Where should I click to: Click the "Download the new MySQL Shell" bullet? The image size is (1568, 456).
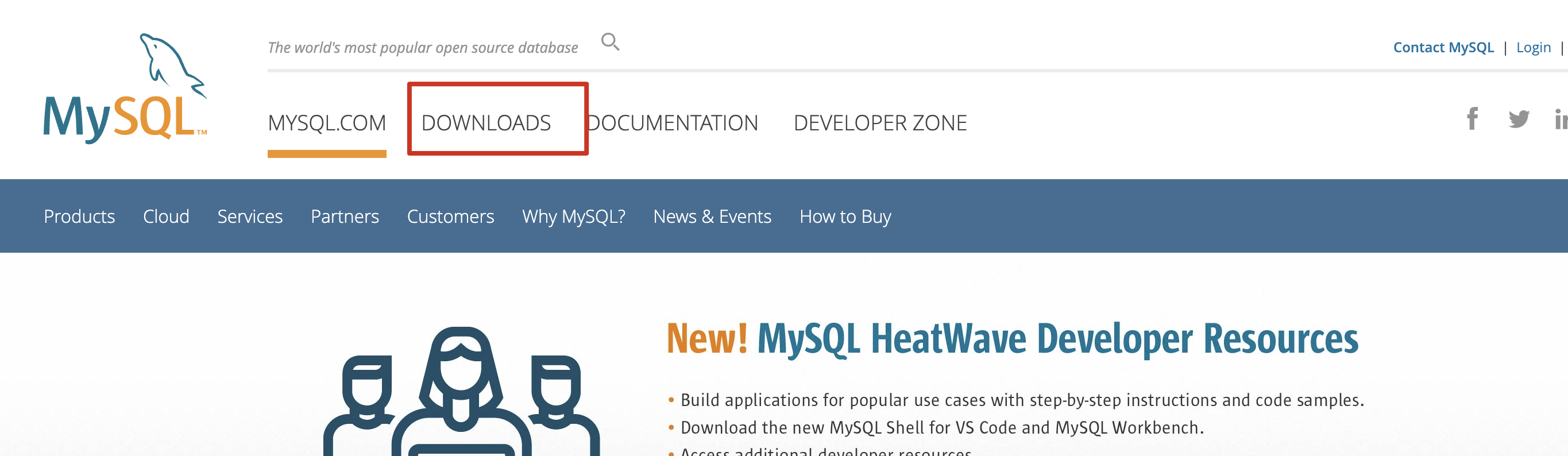936,427
